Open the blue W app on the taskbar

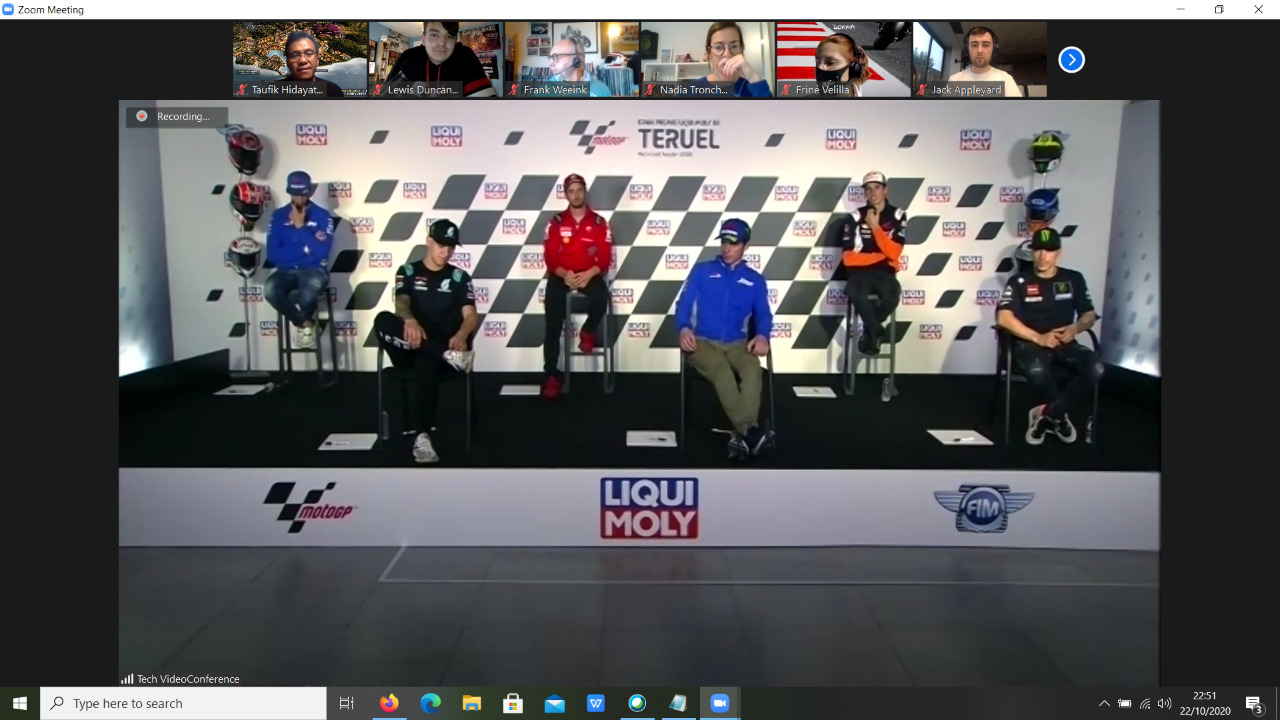pyautogui.click(x=596, y=703)
